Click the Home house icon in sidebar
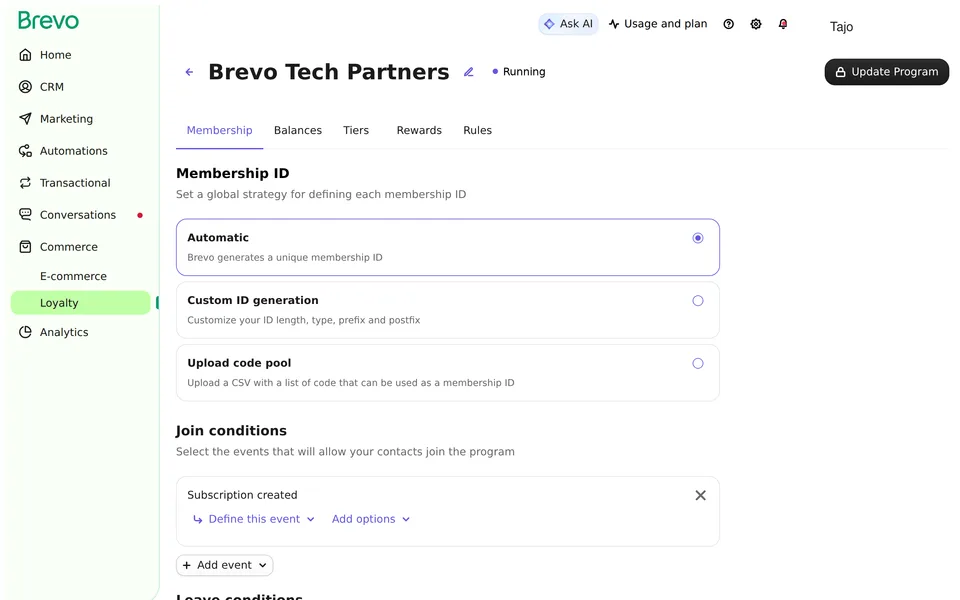Image resolution: width=960 pixels, height=600 pixels. pos(25,55)
